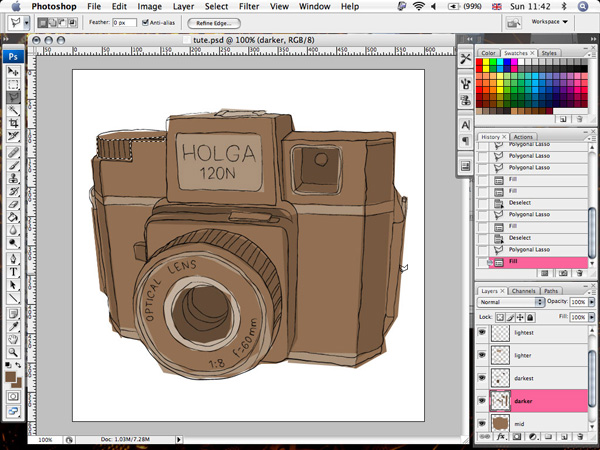Hide the lighter layer
This screenshot has width=600, height=450.
point(482,355)
